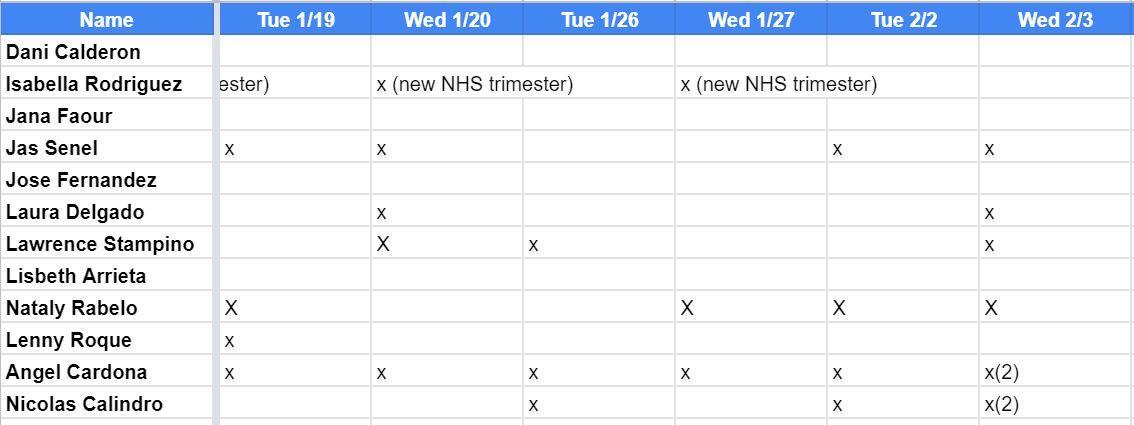The width and height of the screenshot is (1134, 425).
Task: Click the frozen column divider bar
Action: tap(216, 212)
